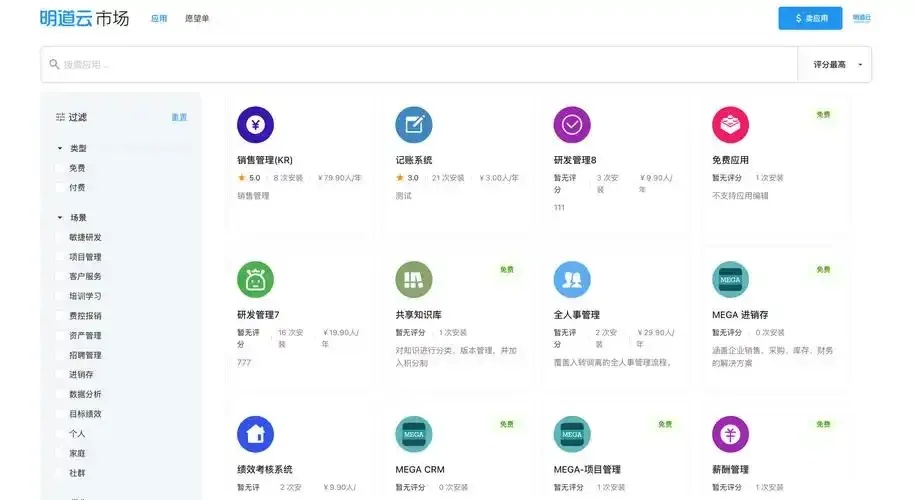Check the 客户服务 scenario filter
Image resolution: width=914 pixels, height=500 pixels.
coord(59,276)
